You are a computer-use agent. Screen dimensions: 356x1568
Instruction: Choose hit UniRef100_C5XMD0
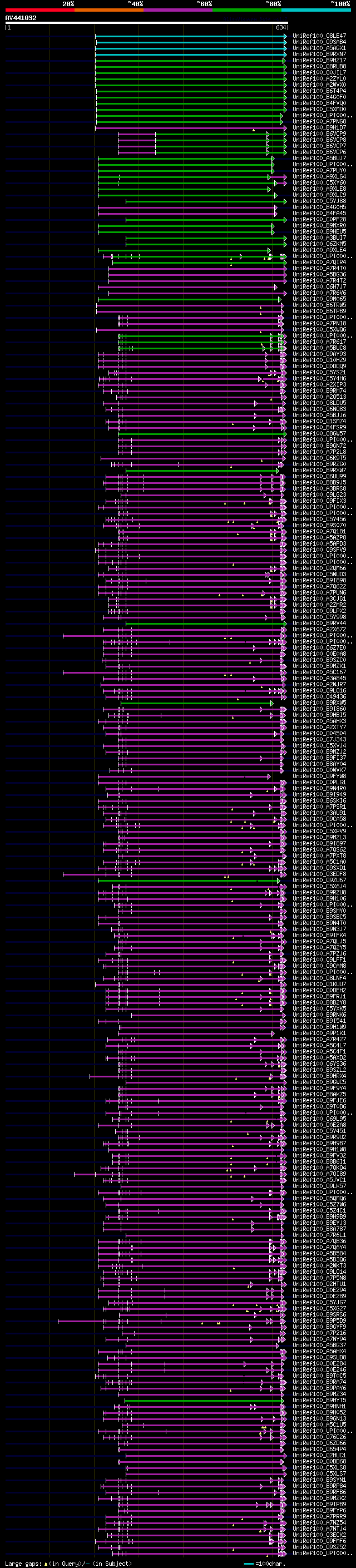click(319, 109)
